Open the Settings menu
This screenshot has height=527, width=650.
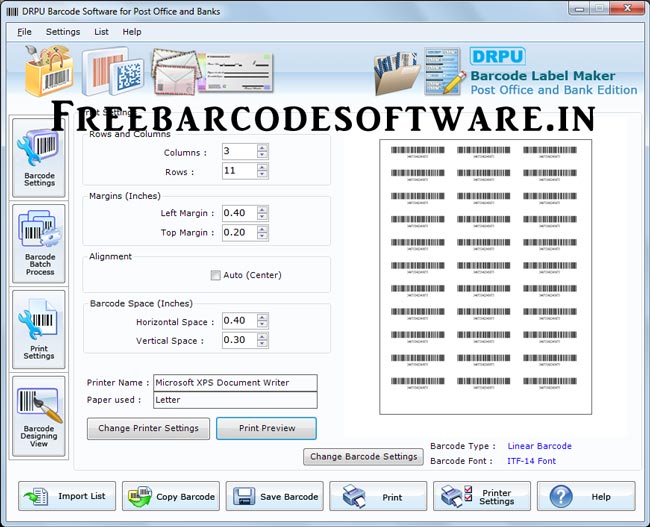pyautogui.click(x=63, y=32)
